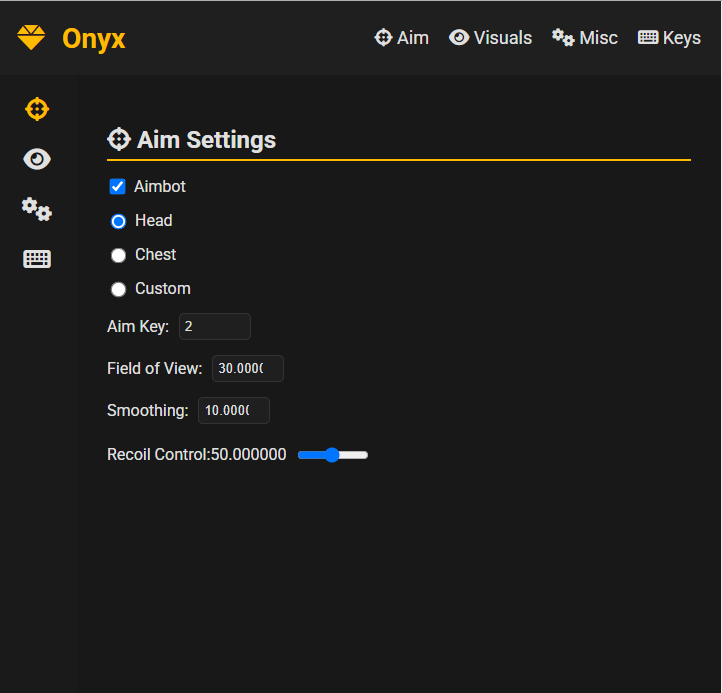Open the Misc tab in top navigation
Image resolution: width=722 pixels, height=693 pixels.
[585, 38]
